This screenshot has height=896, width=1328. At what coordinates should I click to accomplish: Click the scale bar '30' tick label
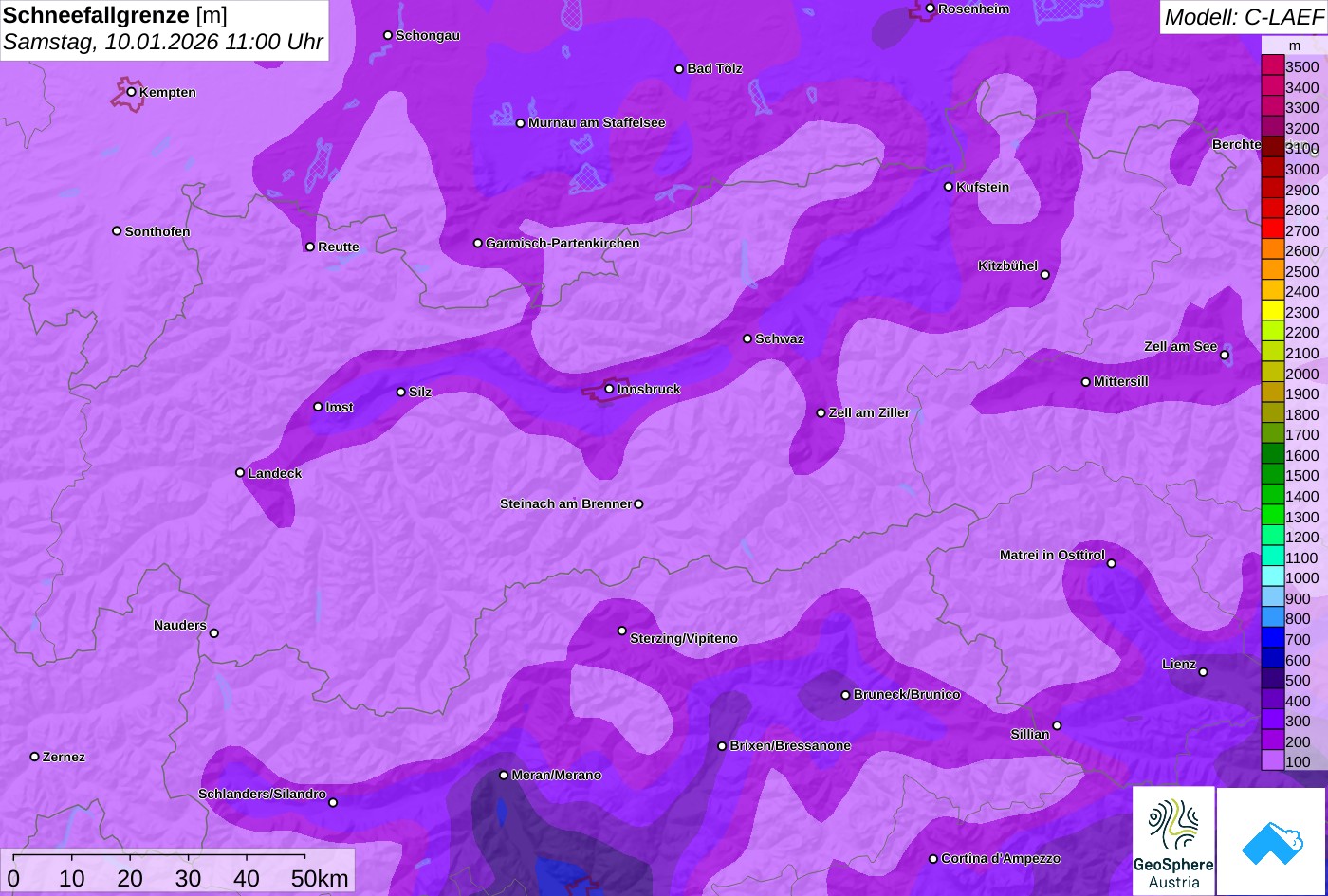click(188, 878)
